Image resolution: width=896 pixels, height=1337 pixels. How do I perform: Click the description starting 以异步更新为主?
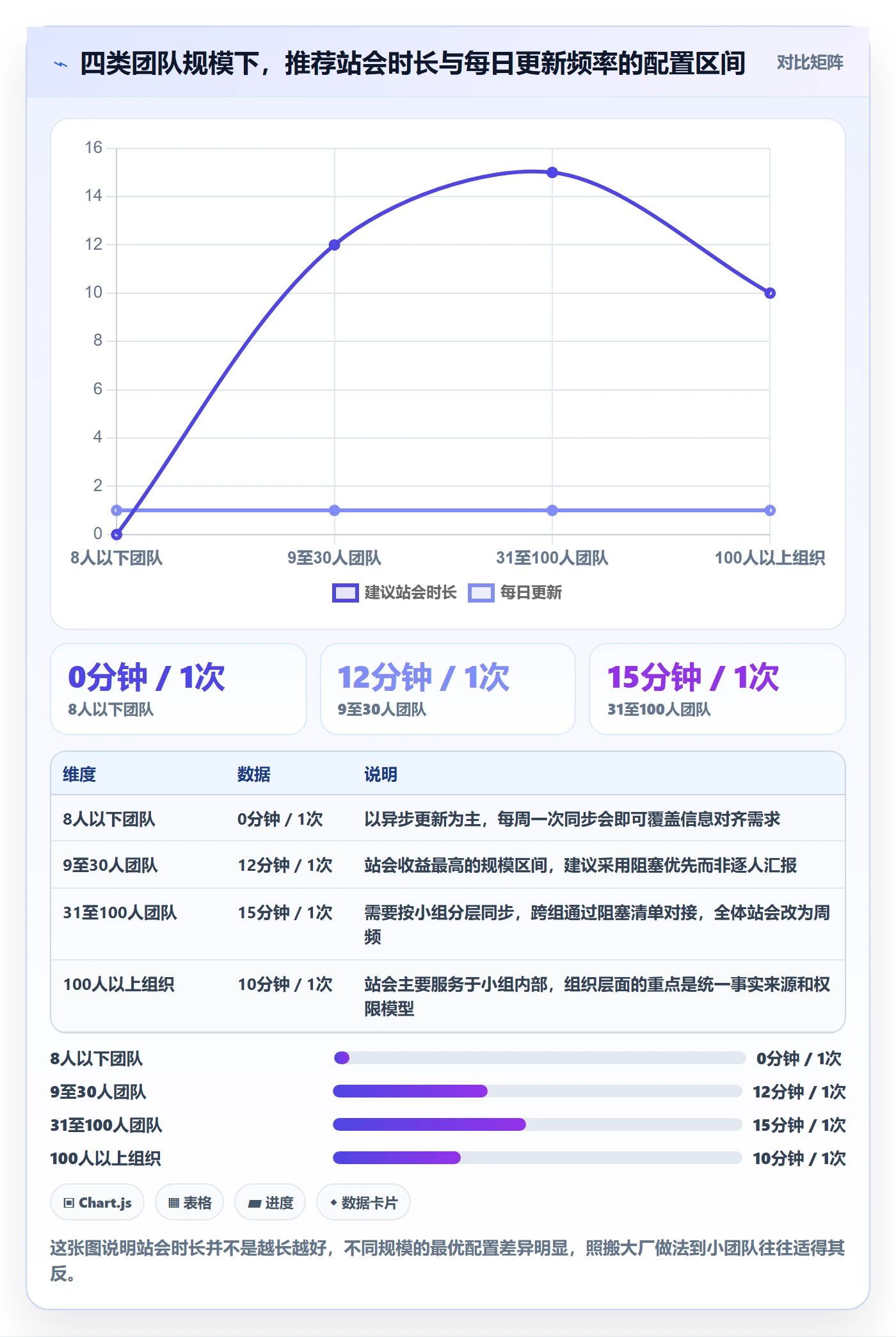pyautogui.click(x=572, y=819)
